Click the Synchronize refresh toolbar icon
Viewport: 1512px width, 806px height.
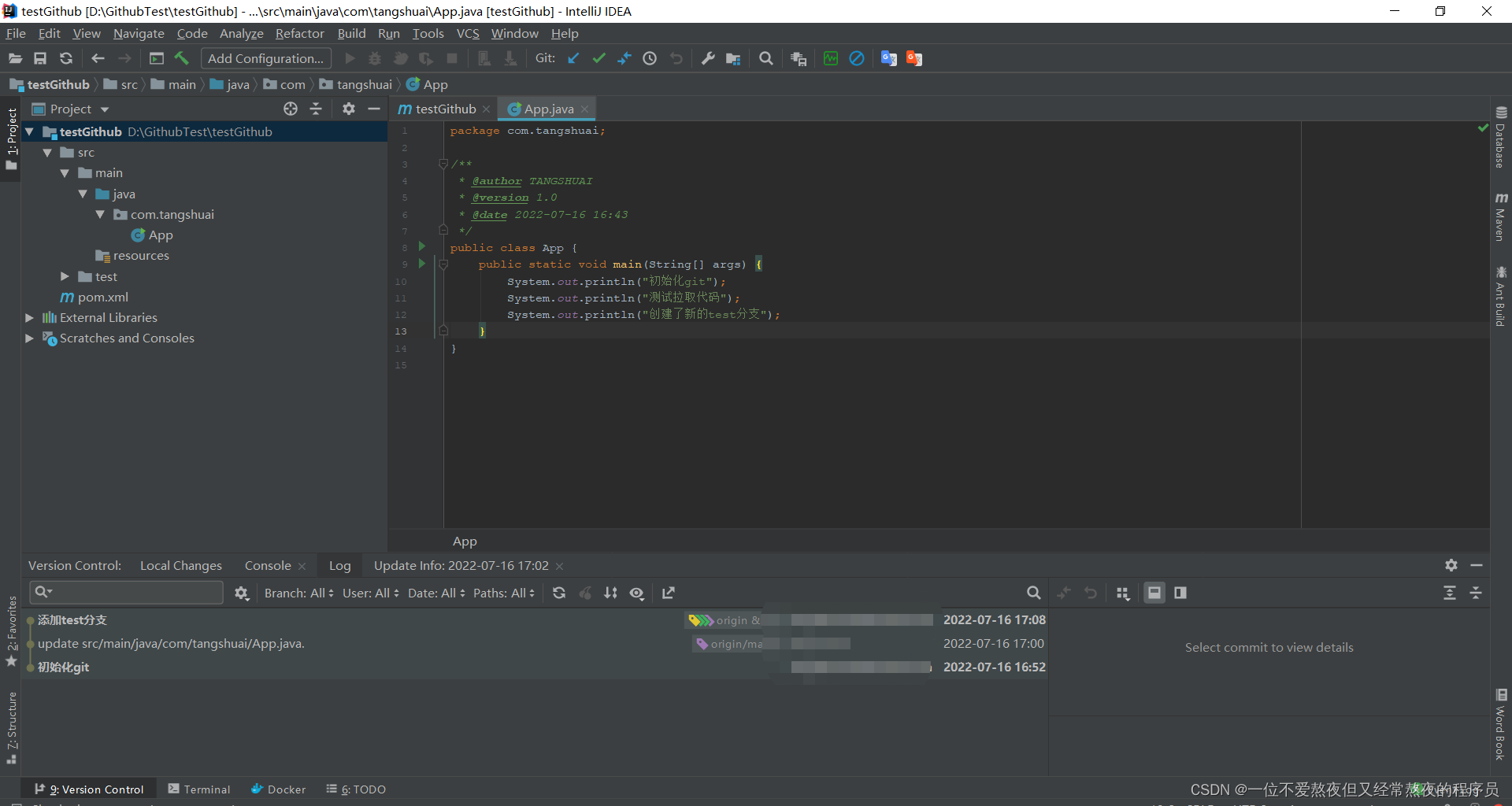tap(66, 58)
